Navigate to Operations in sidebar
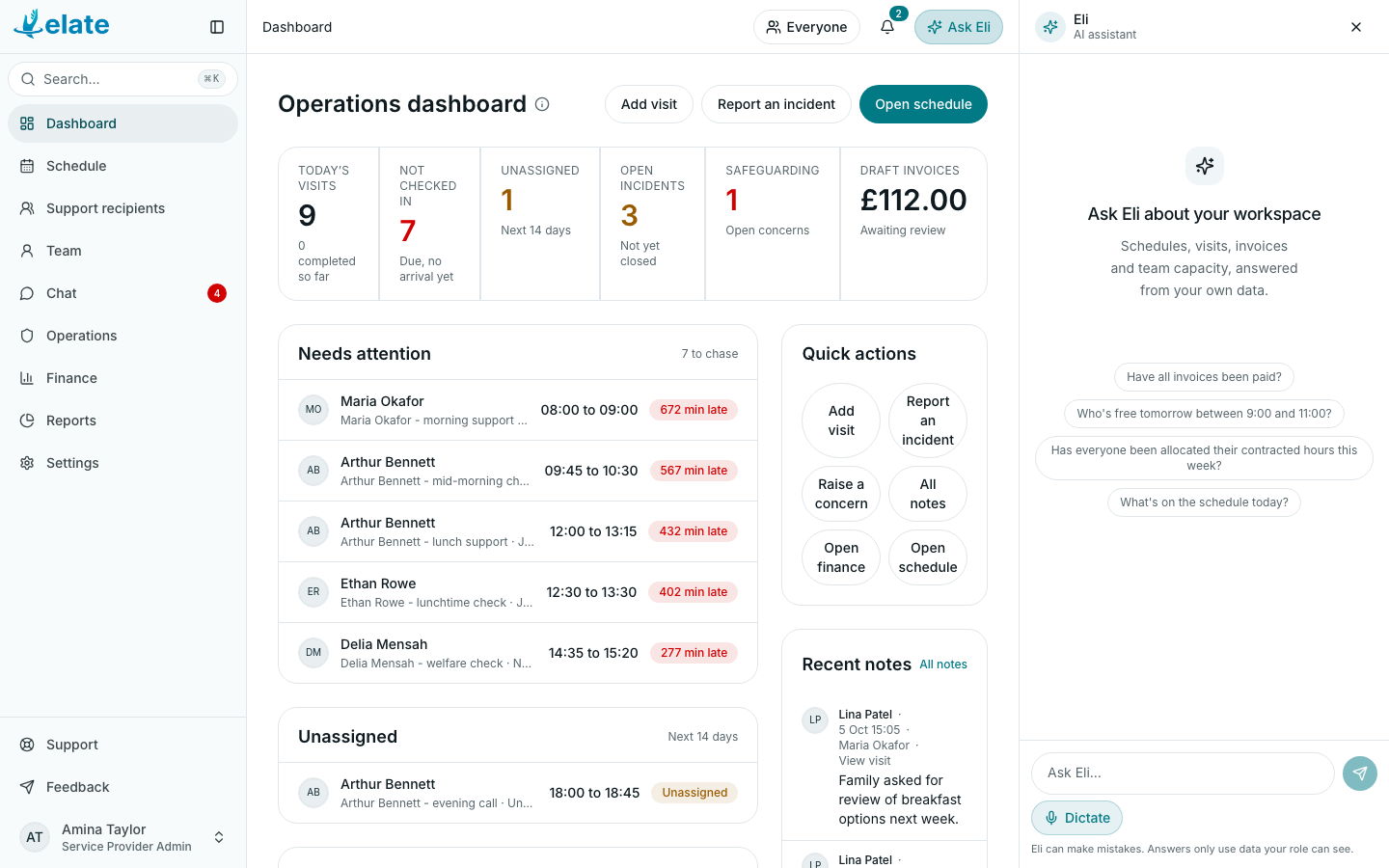The height and width of the screenshot is (868, 1389). pyautogui.click(x=123, y=336)
